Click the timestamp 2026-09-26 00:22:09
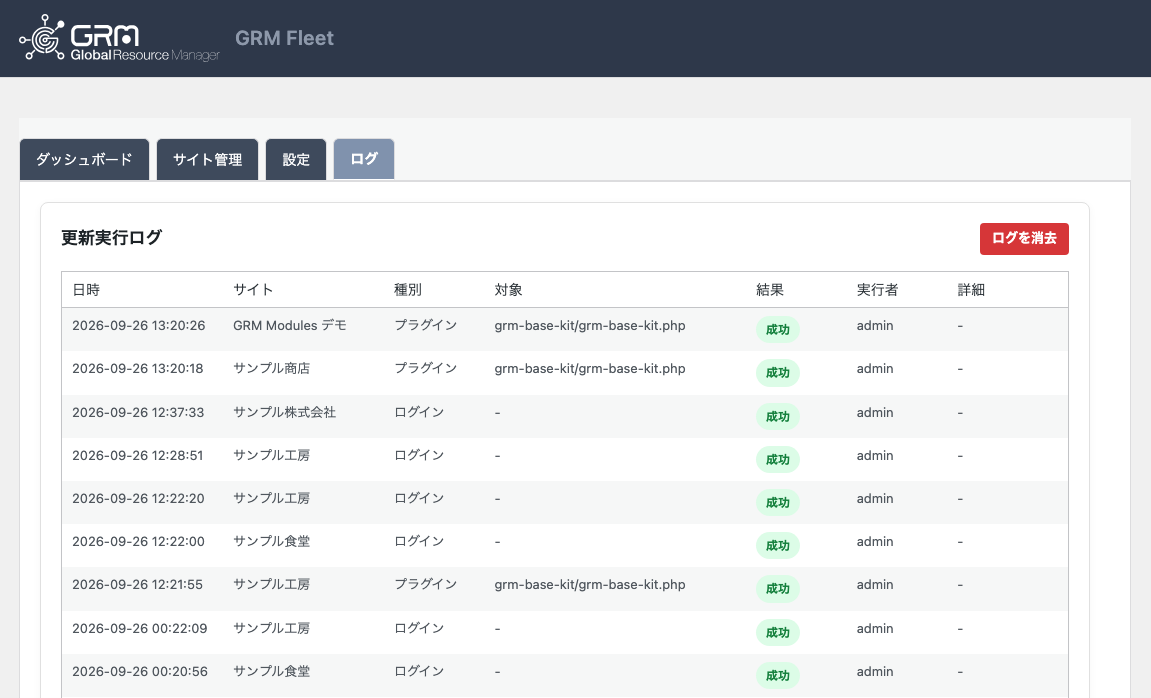Image resolution: width=1151 pixels, height=698 pixels. (140, 628)
